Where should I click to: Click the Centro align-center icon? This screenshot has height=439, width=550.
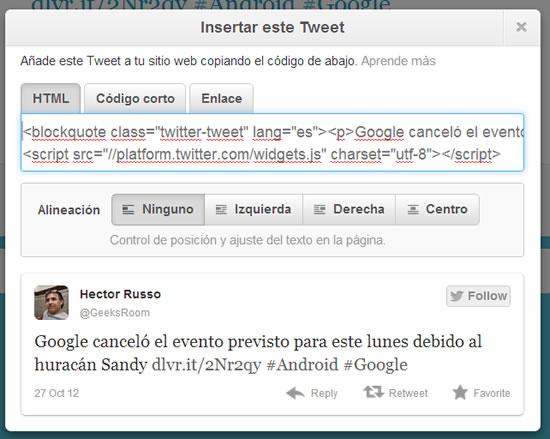click(x=413, y=210)
